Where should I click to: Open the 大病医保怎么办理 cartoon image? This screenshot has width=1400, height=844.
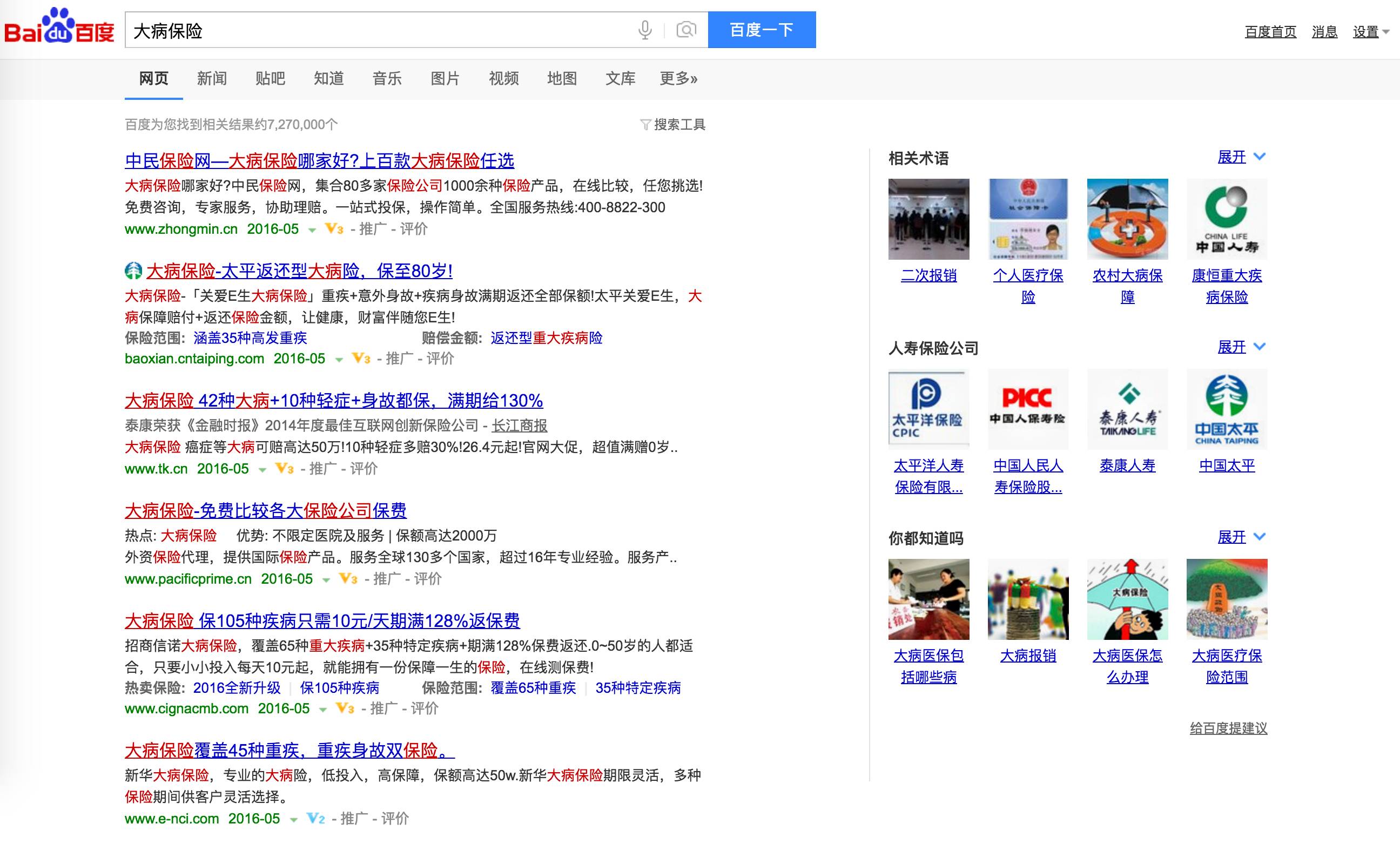tap(1127, 599)
